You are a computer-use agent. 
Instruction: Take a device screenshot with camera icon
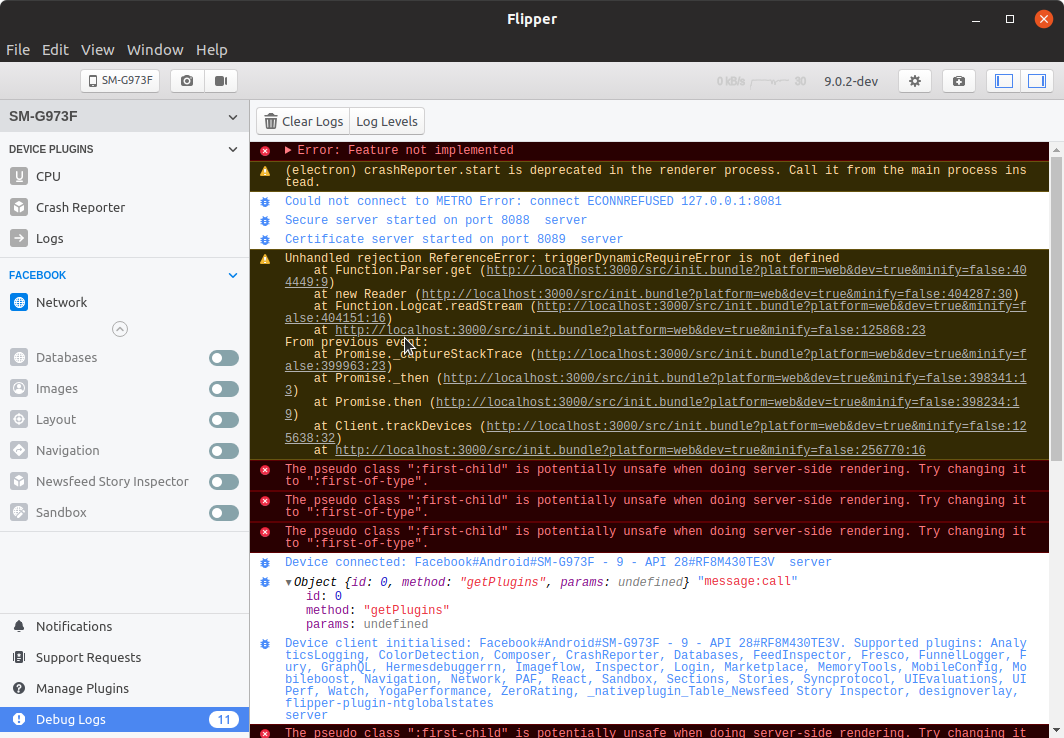(x=187, y=81)
